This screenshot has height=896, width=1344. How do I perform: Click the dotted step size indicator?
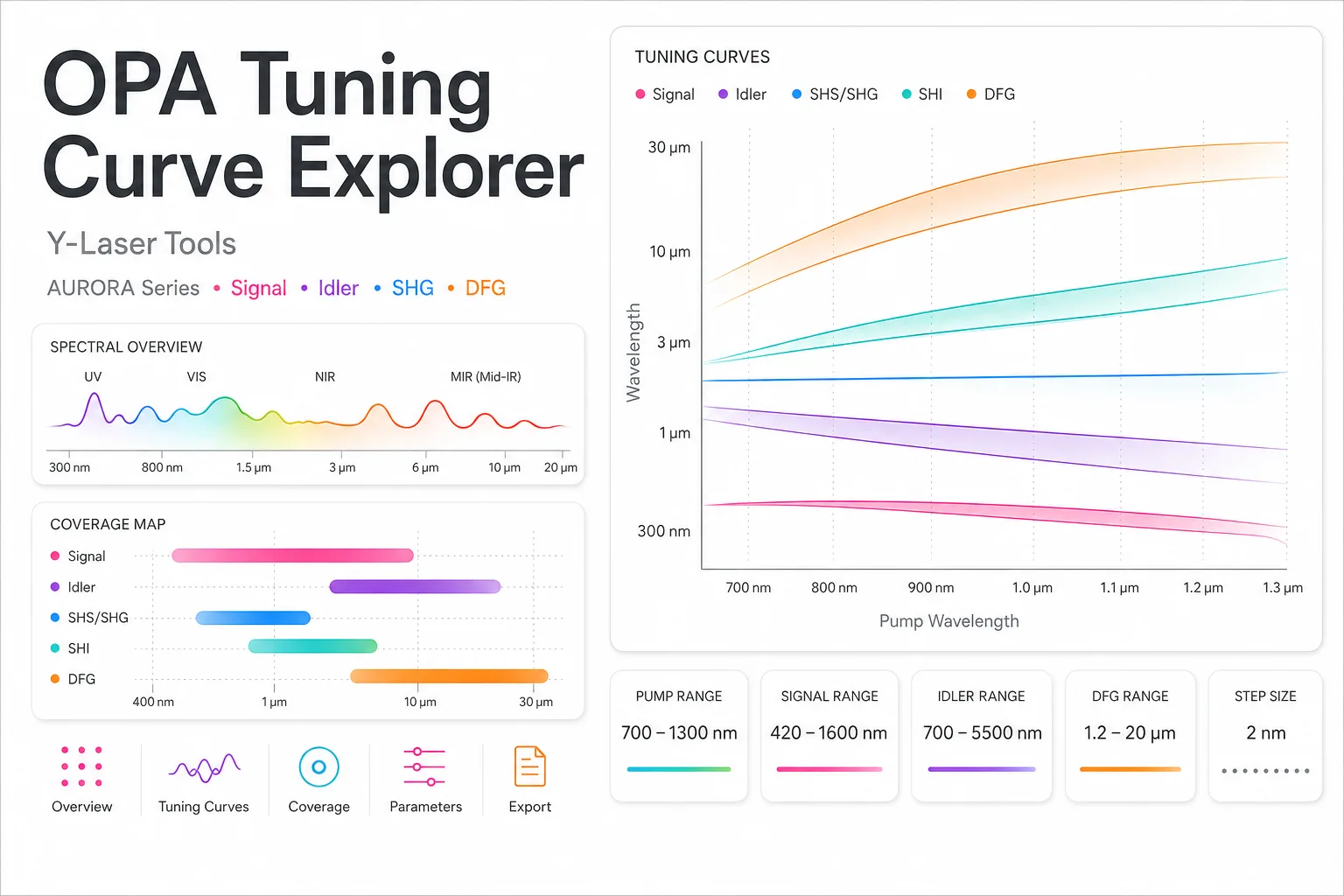1265,771
